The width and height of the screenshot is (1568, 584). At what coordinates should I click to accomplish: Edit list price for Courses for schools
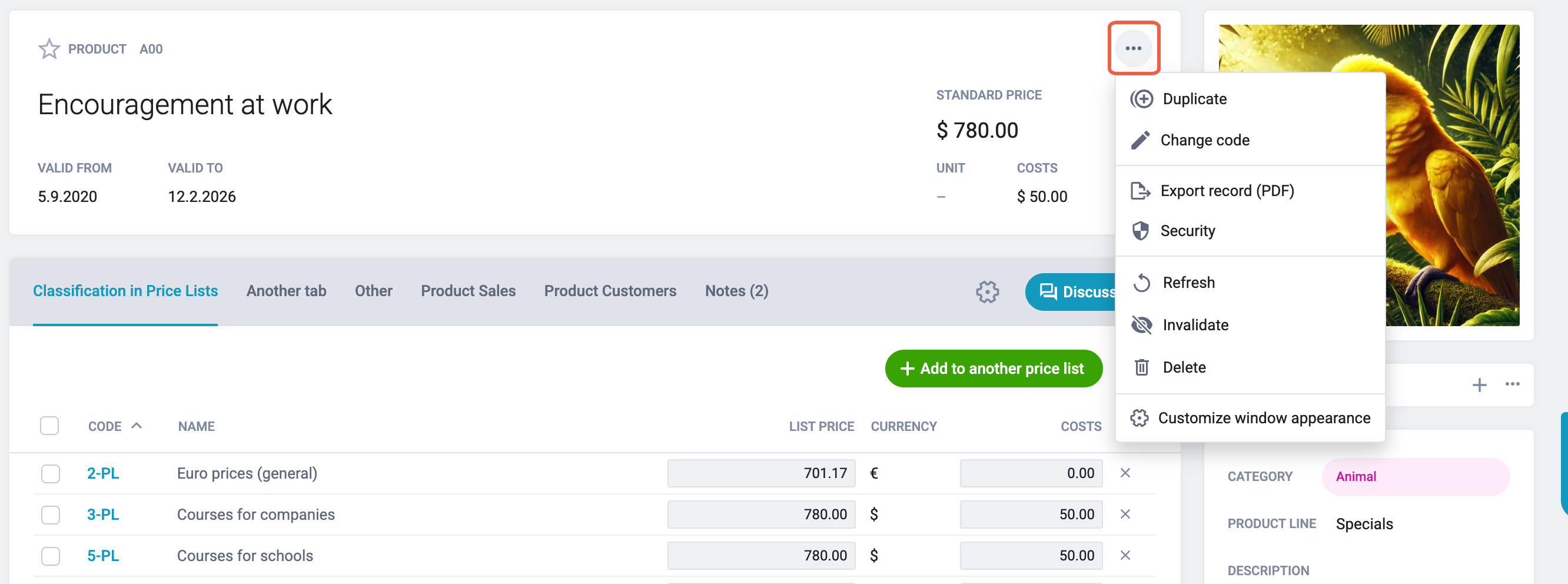761,555
